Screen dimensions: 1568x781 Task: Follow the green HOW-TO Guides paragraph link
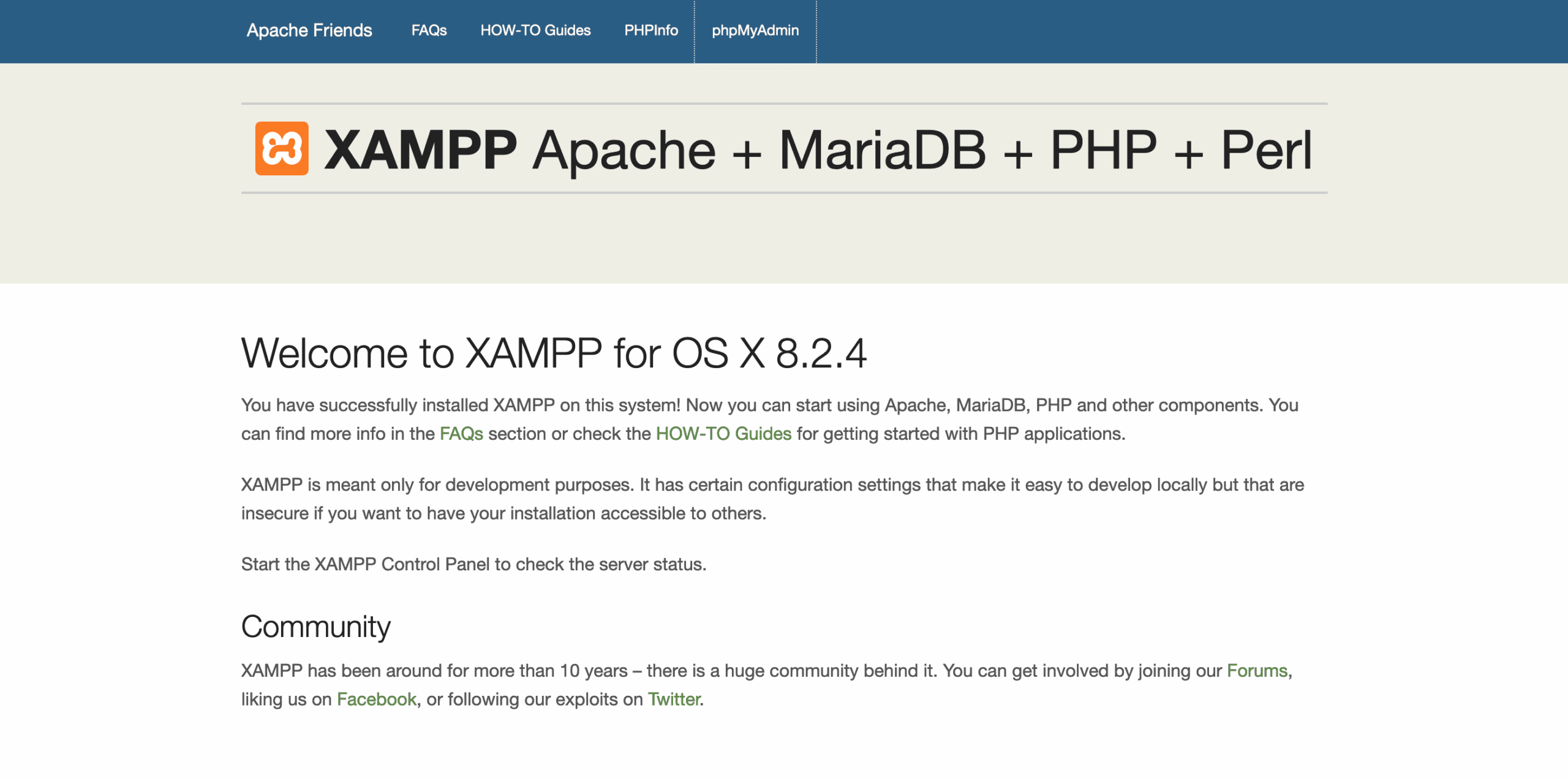pyautogui.click(x=723, y=434)
